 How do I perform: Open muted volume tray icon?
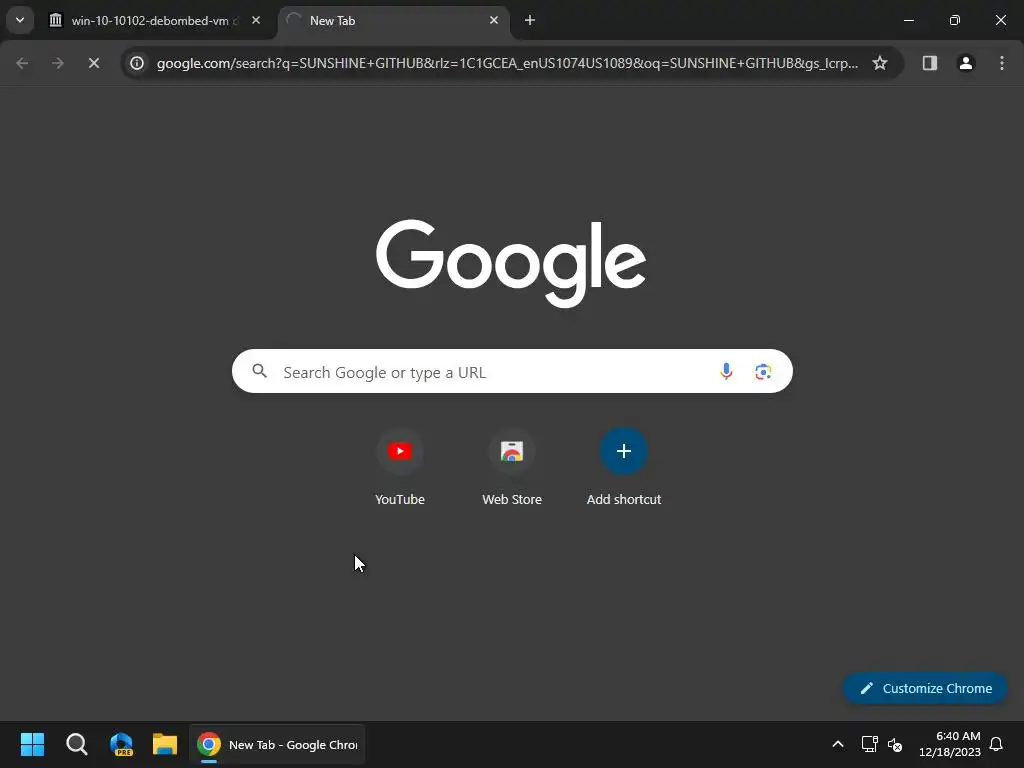pos(895,744)
